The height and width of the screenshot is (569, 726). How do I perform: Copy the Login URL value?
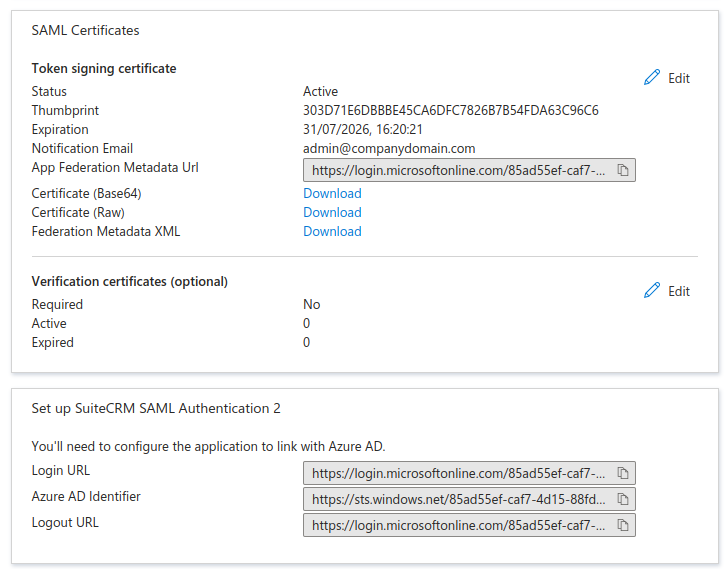(x=623, y=473)
